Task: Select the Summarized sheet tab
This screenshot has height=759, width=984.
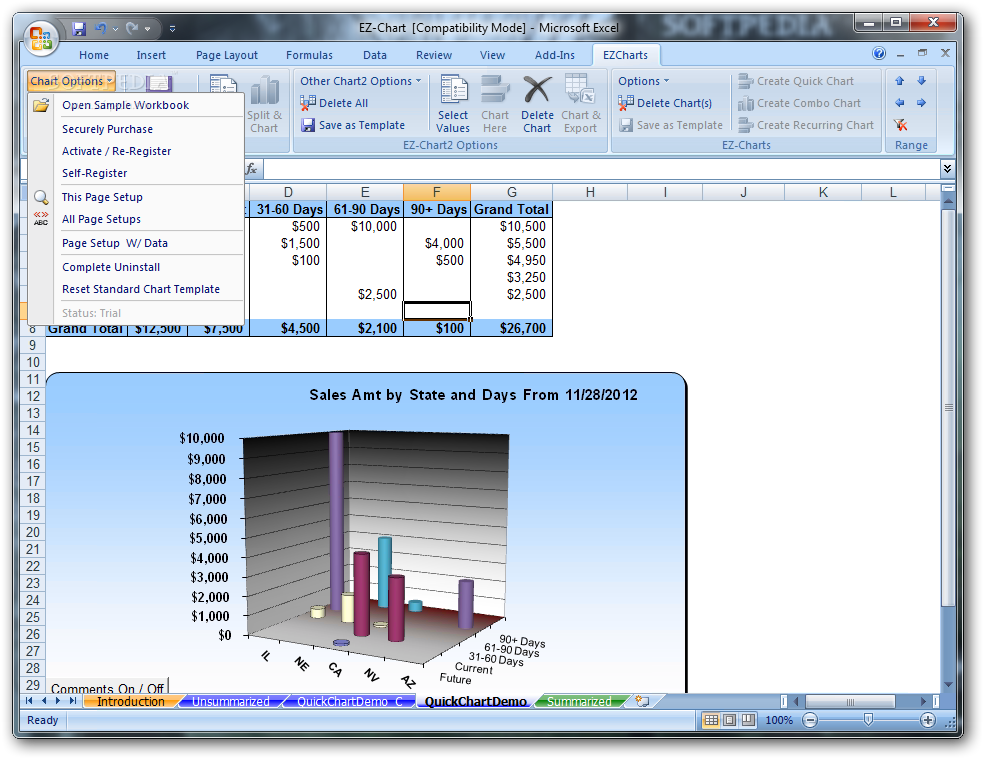Action: tap(579, 701)
